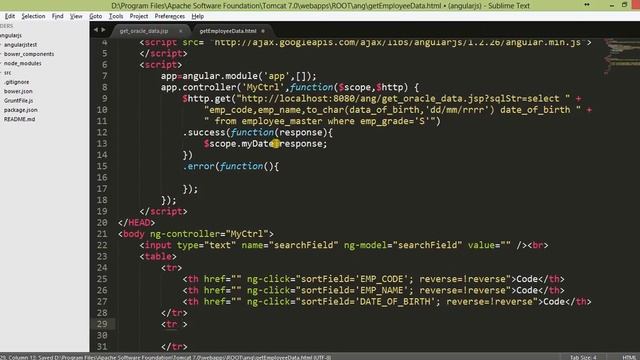Open the .gitignore file

(x=17, y=82)
